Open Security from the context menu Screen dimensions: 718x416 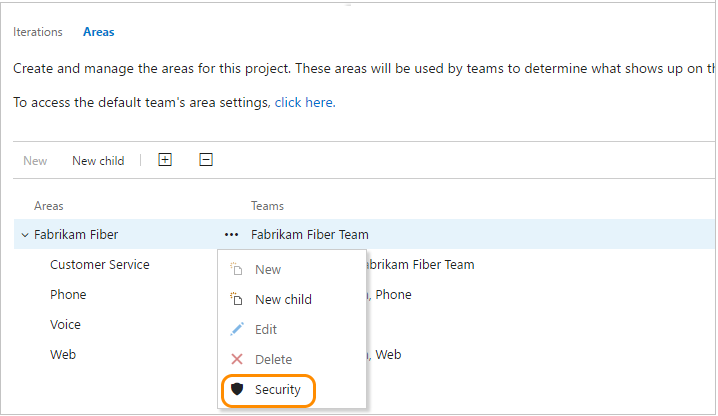click(x=292, y=390)
